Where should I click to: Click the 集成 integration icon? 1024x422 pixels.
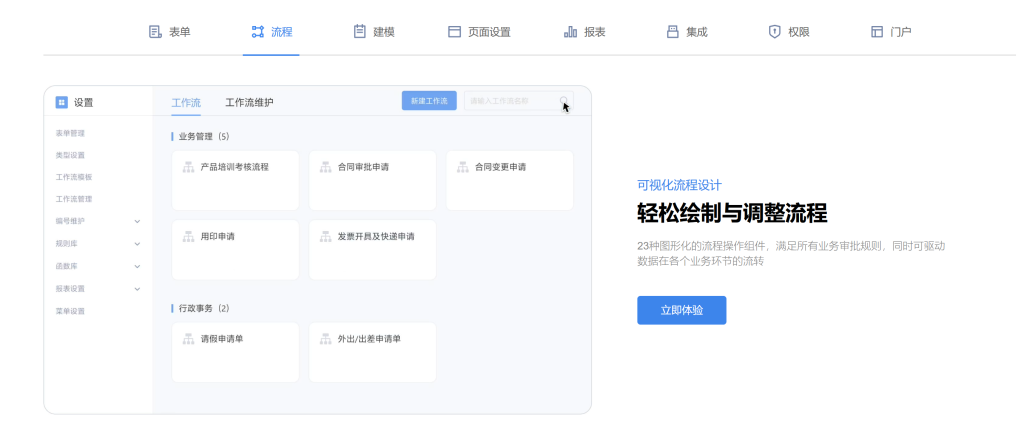tap(673, 32)
